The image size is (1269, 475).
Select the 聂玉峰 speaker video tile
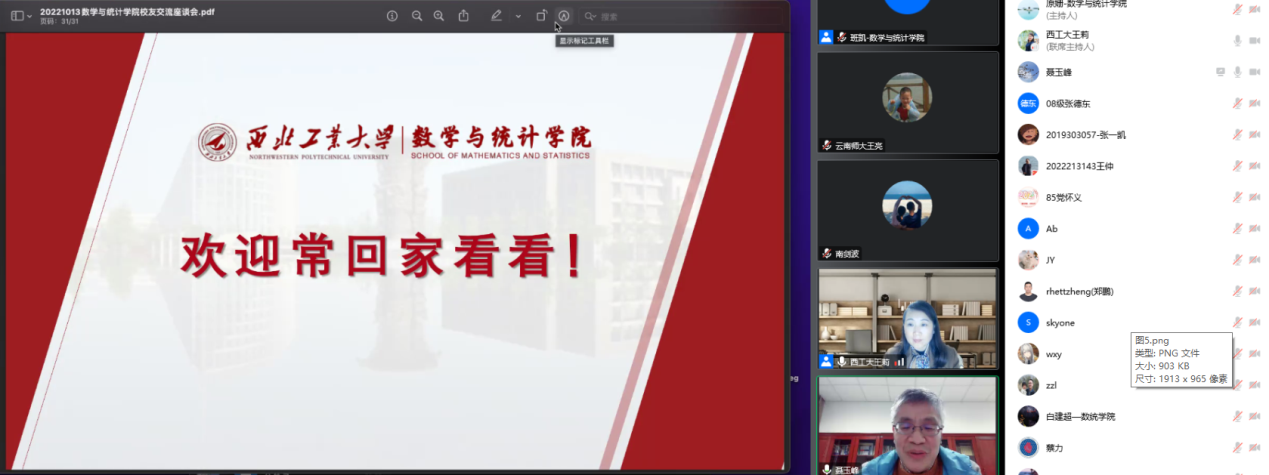[908, 425]
